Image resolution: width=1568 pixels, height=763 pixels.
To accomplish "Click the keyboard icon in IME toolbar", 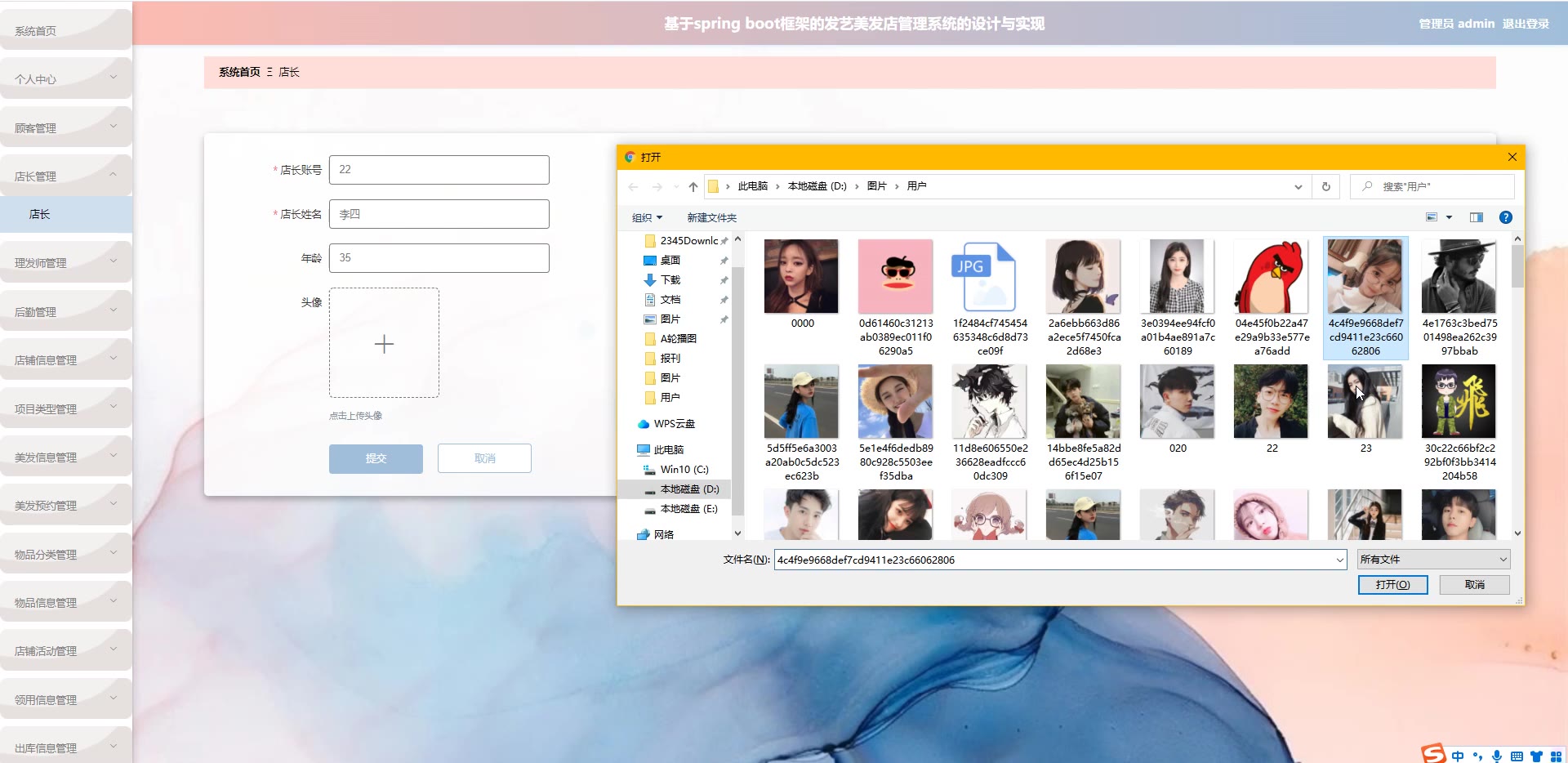I will 1517,756.
